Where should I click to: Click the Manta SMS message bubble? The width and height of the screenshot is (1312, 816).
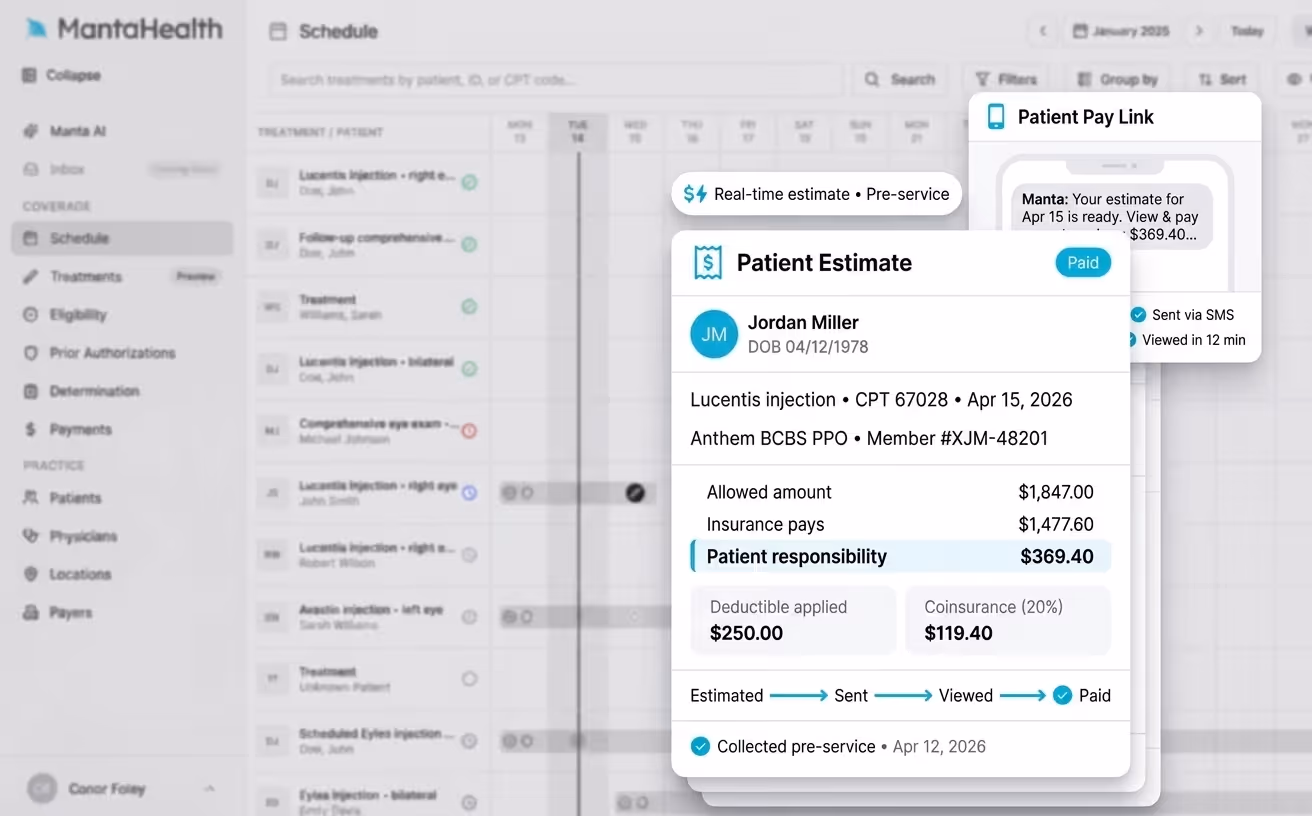coord(1111,215)
